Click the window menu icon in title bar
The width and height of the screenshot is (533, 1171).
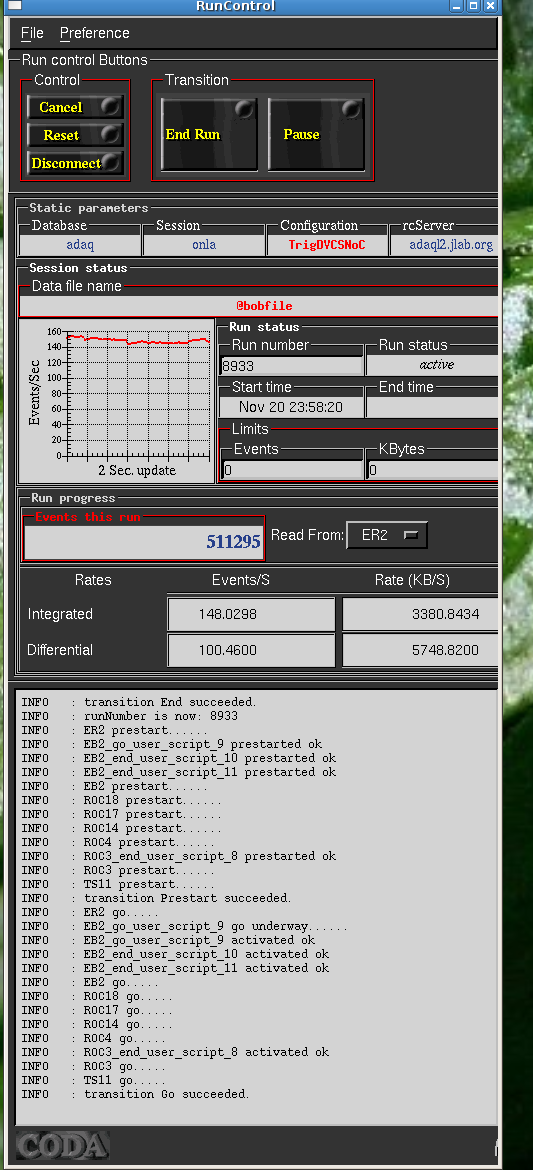tap(13, 5)
